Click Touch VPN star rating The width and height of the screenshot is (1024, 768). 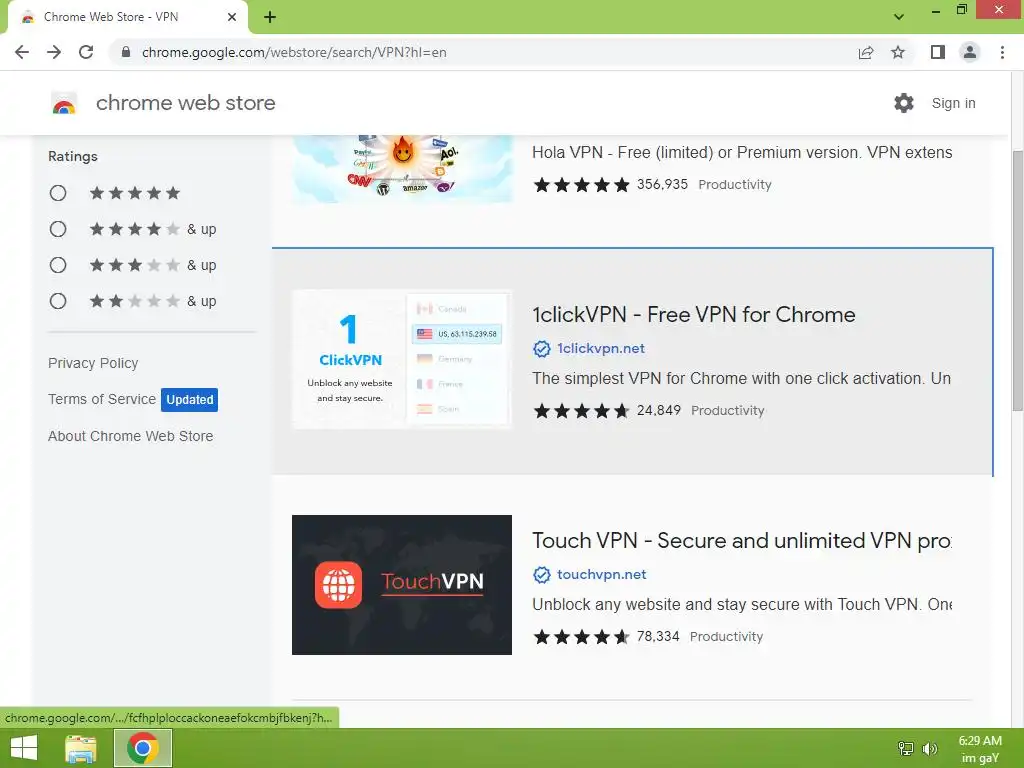pos(581,637)
